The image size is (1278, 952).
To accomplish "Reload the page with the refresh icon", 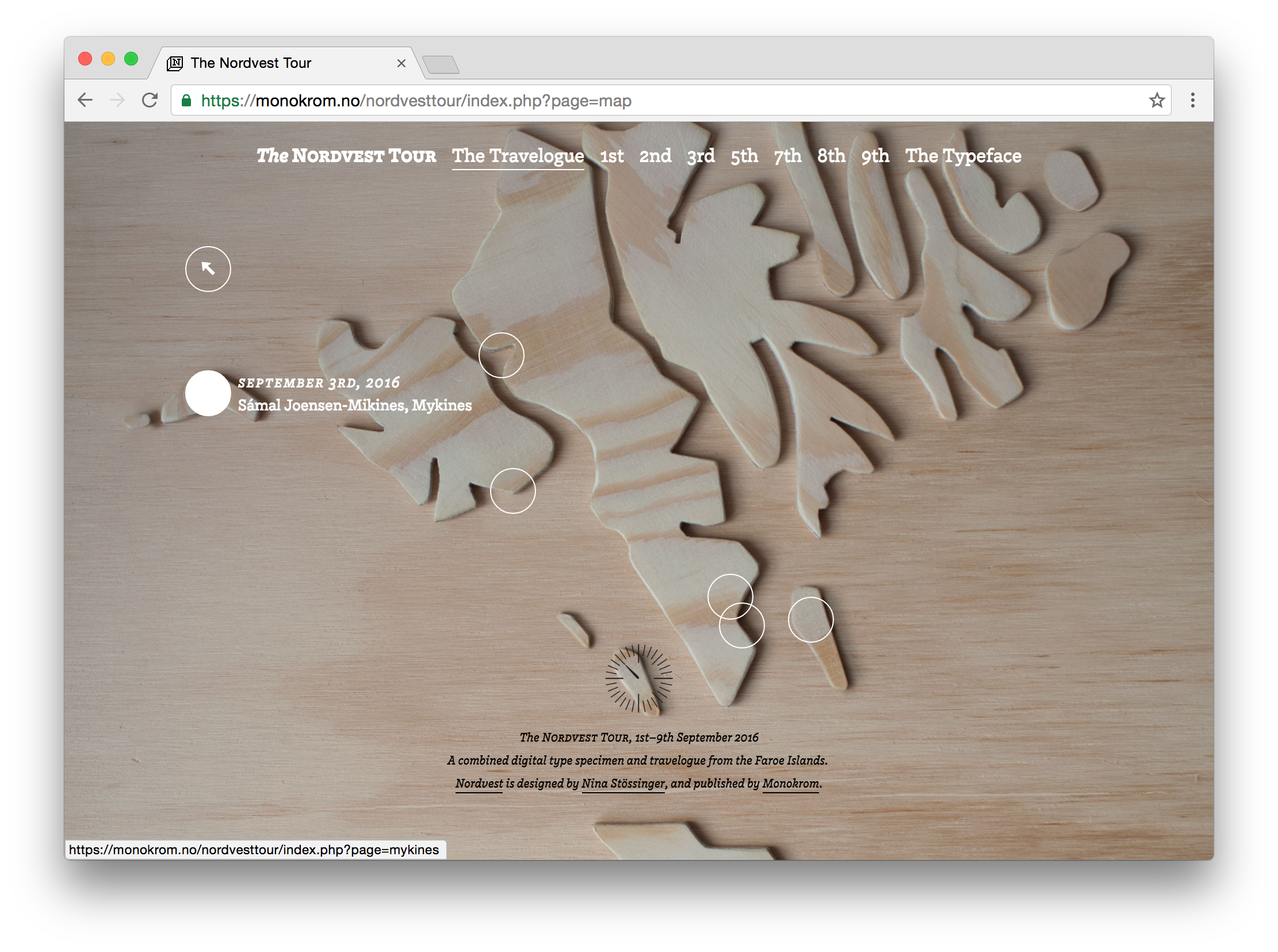I will [150, 100].
